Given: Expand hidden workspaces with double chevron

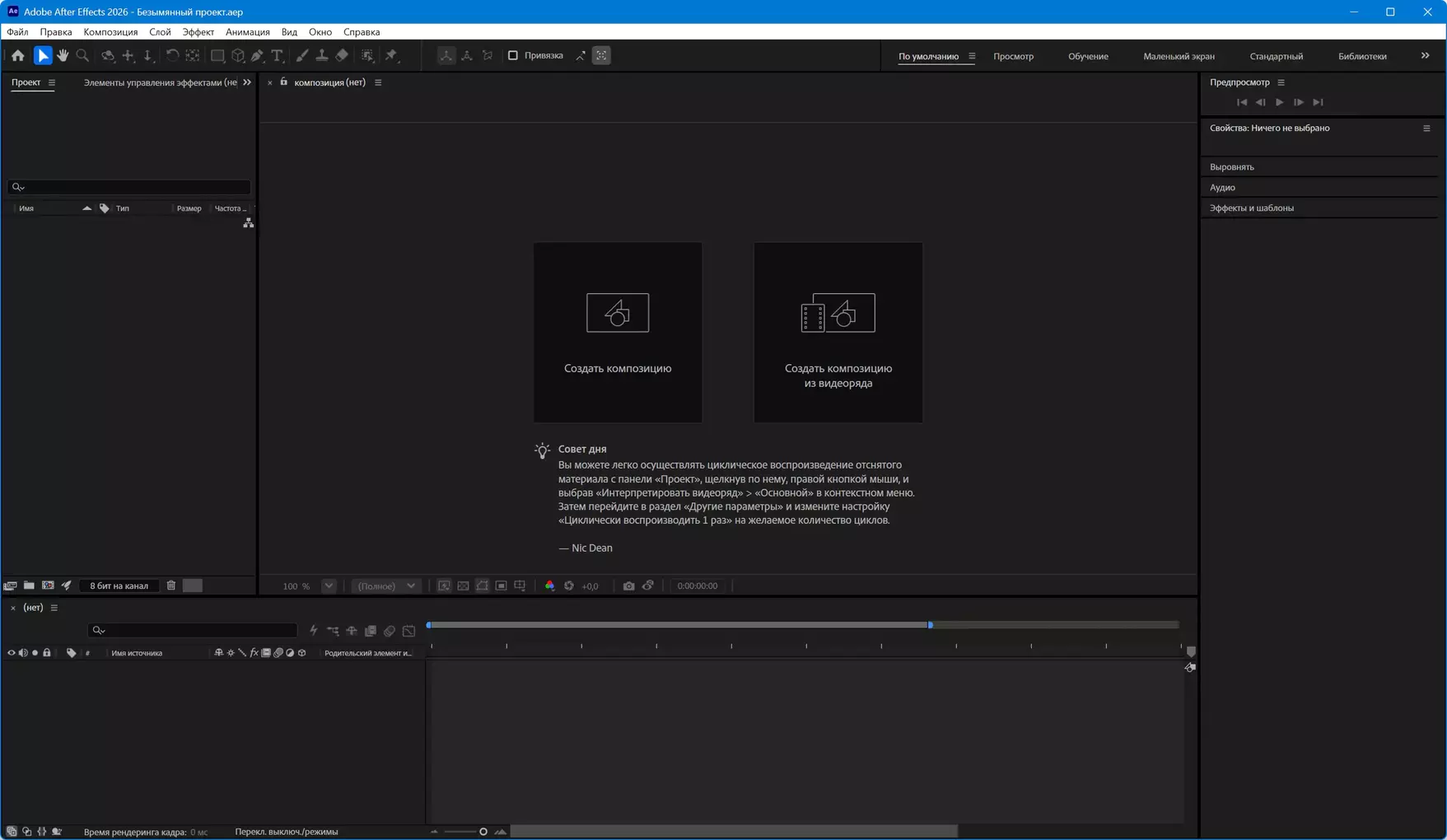Looking at the screenshot, I should coord(1425,56).
